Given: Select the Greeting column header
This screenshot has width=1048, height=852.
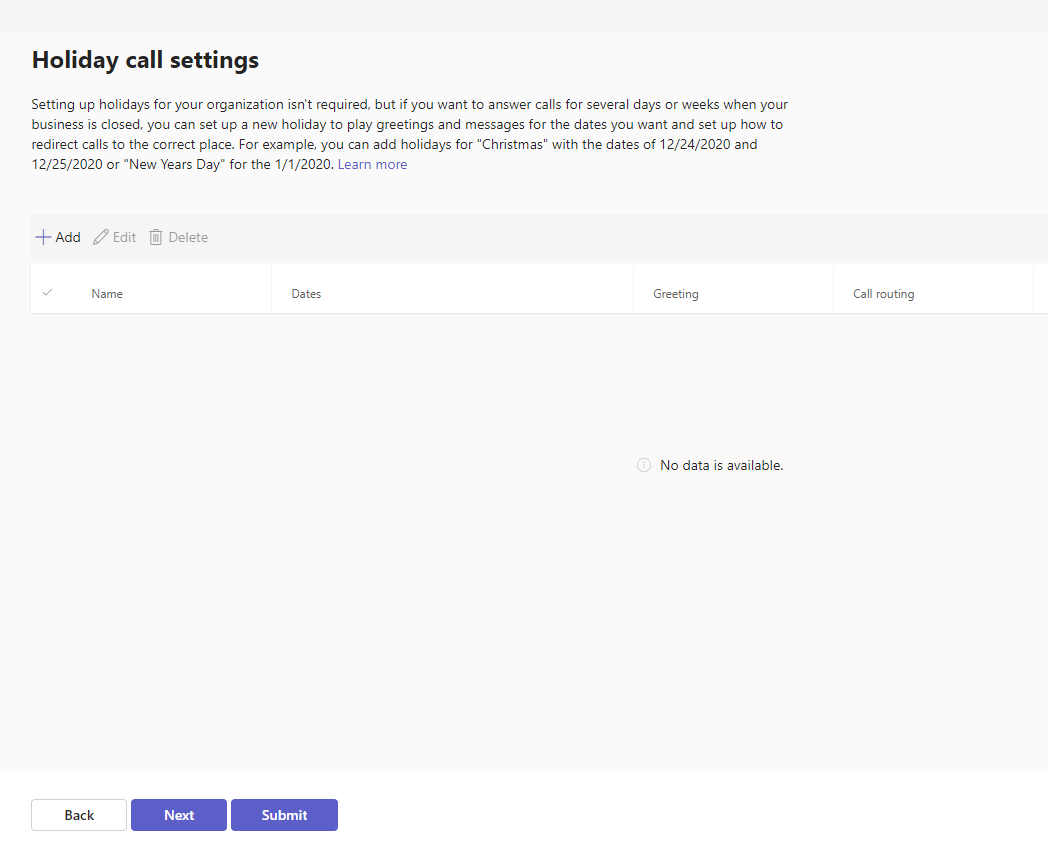Looking at the screenshot, I should point(676,294).
